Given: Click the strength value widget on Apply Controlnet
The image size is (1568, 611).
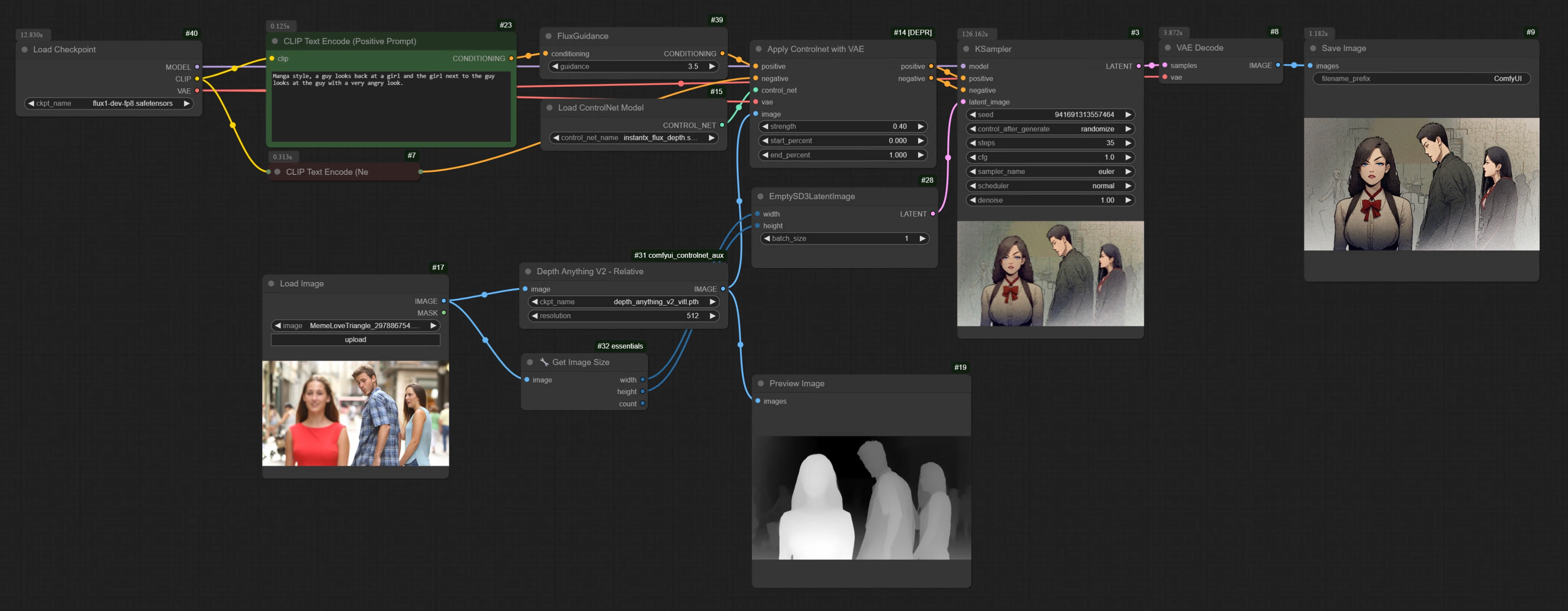Looking at the screenshot, I should [843, 126].
